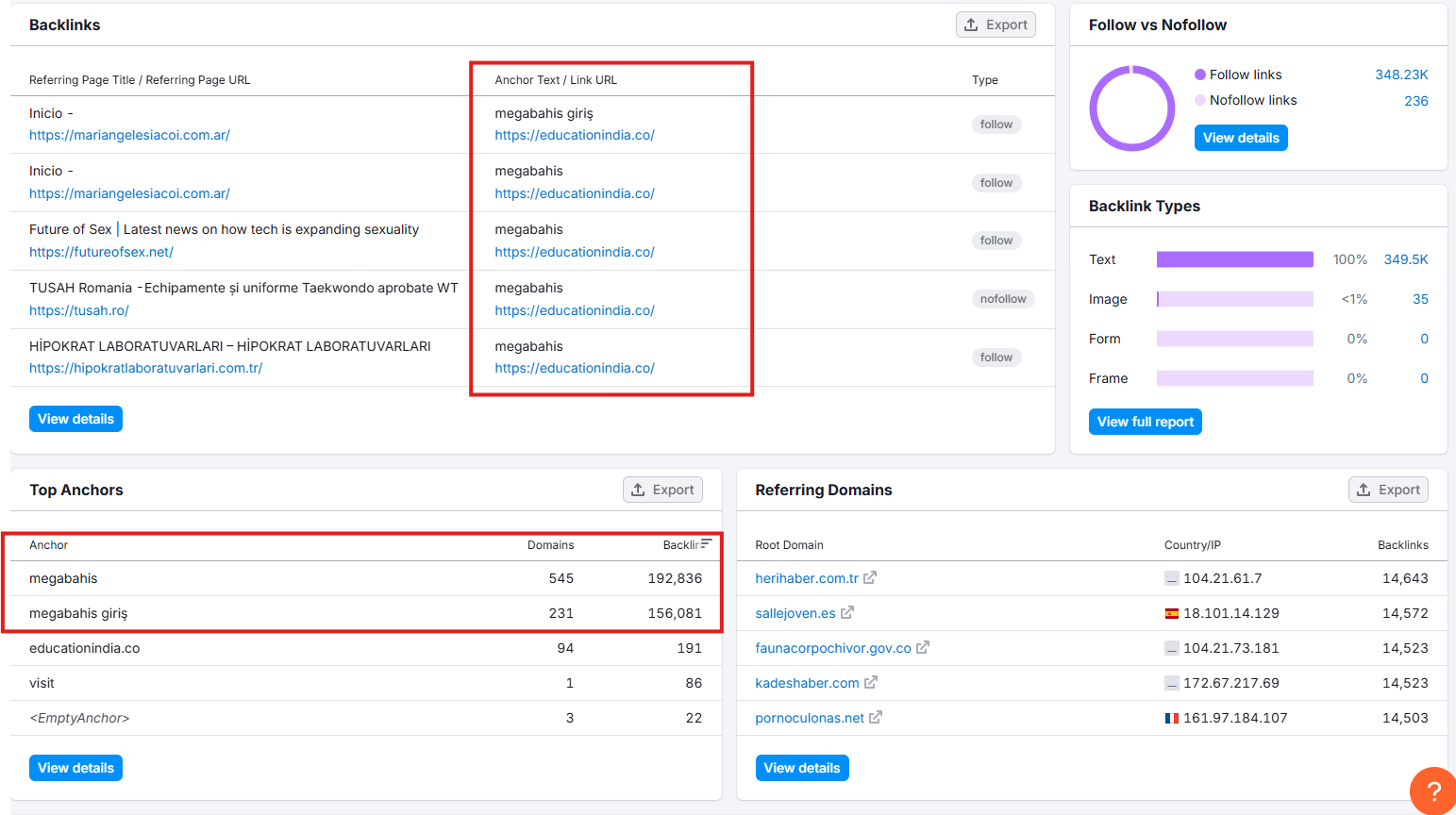Open View full report for Backlink Types
Image resolution: width=1456 pixels, height=815 pixels.
1146,422
